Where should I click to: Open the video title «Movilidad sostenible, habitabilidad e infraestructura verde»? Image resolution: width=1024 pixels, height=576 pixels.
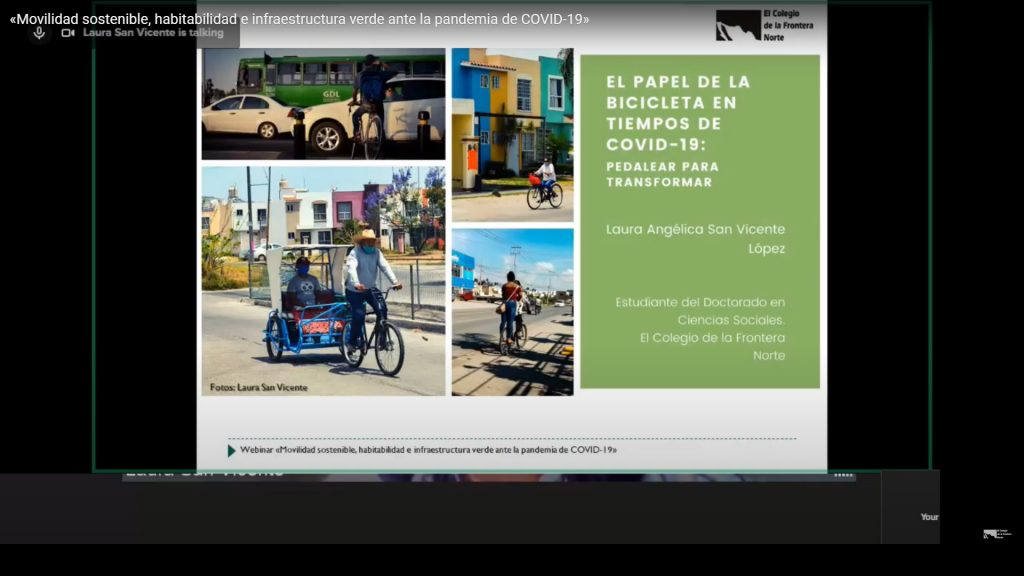point(300,19)
